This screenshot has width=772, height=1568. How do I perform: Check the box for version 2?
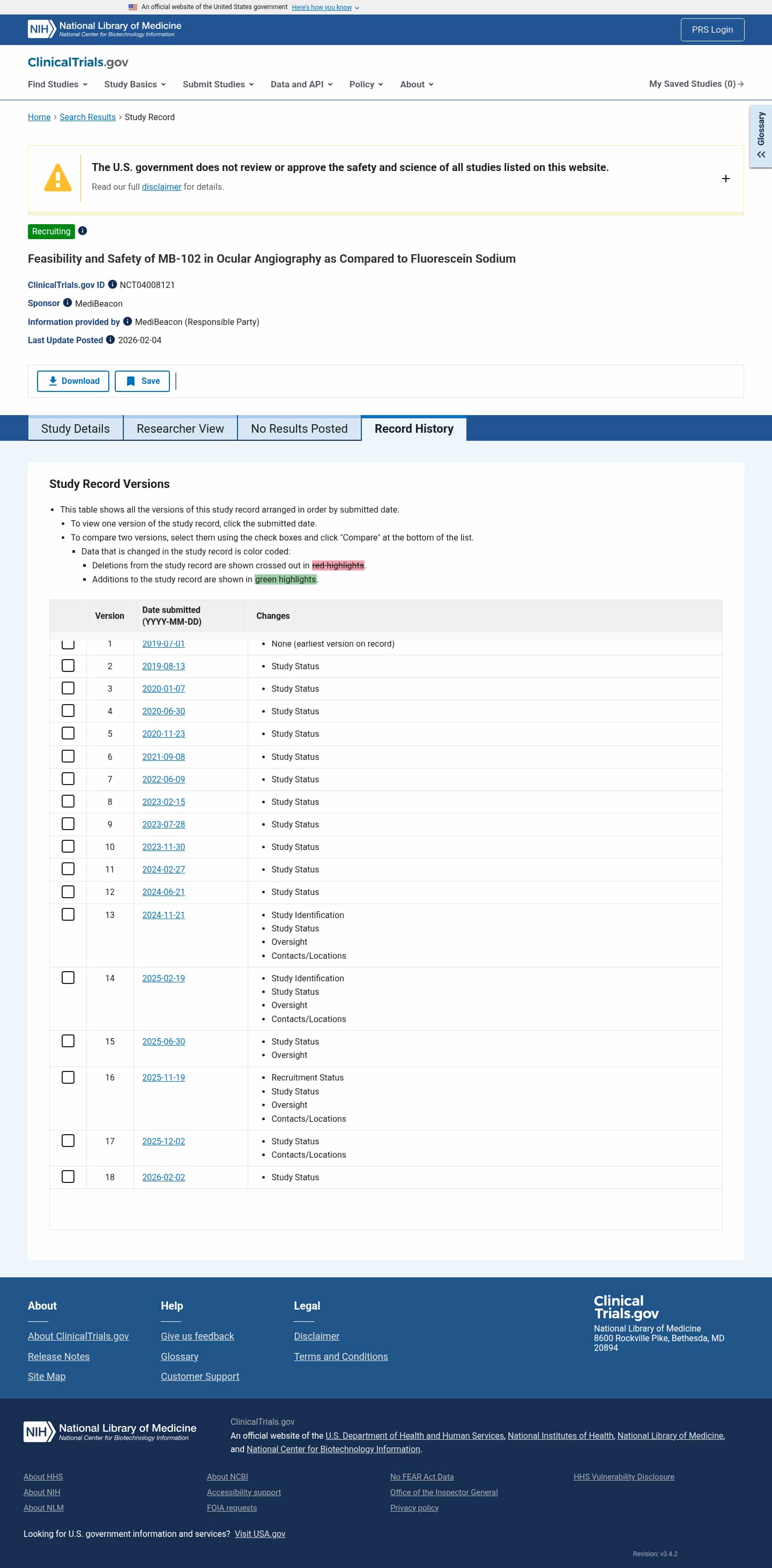68,665
